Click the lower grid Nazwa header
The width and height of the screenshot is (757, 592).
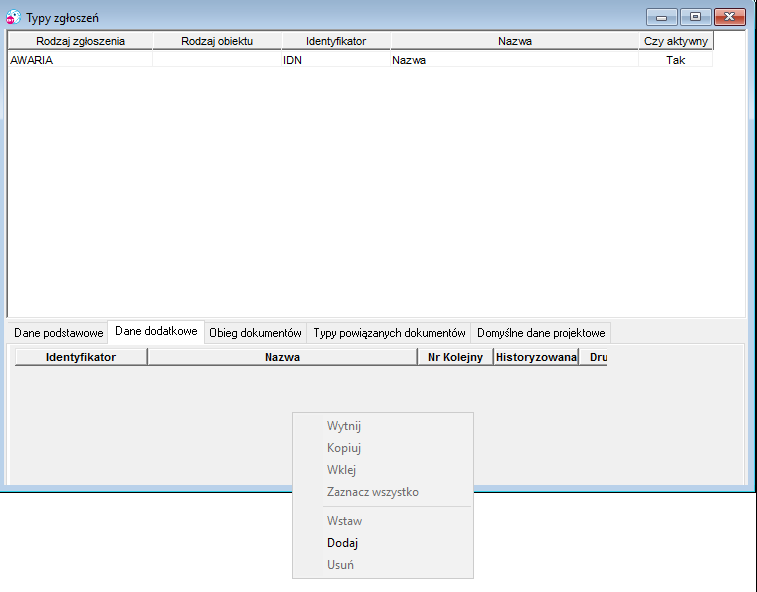click(x=282, y=357)
